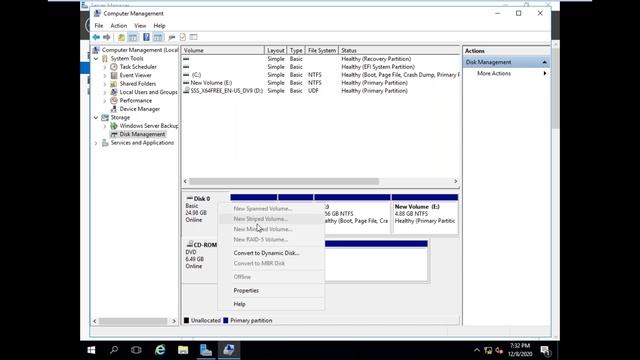This screenshot has height=360, width=640.
Task: Expand the Performance node
Action: [x=105, y=100]
